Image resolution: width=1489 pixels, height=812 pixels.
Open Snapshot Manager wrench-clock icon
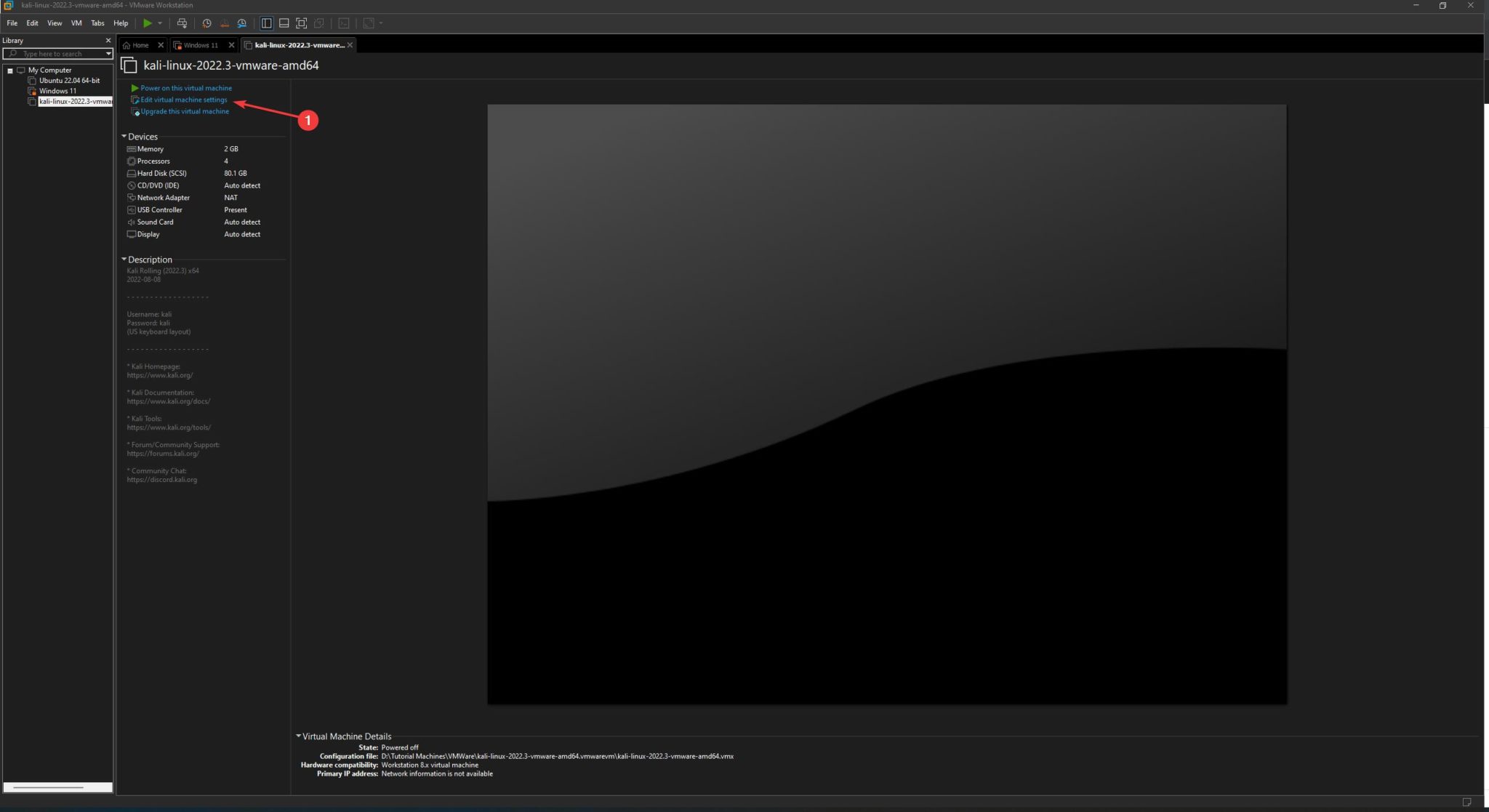coord(241,23)
